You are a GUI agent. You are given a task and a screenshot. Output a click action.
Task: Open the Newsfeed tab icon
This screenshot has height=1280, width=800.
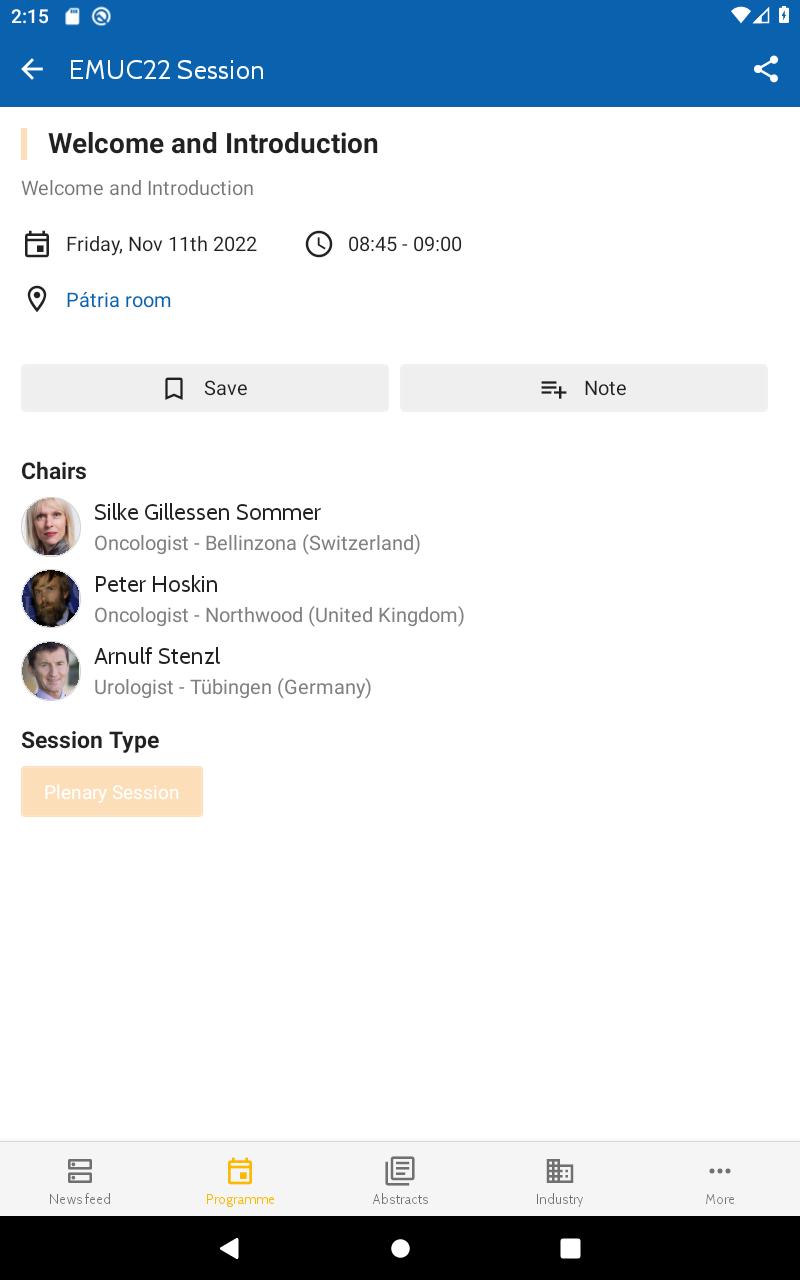pos(80,1170)
